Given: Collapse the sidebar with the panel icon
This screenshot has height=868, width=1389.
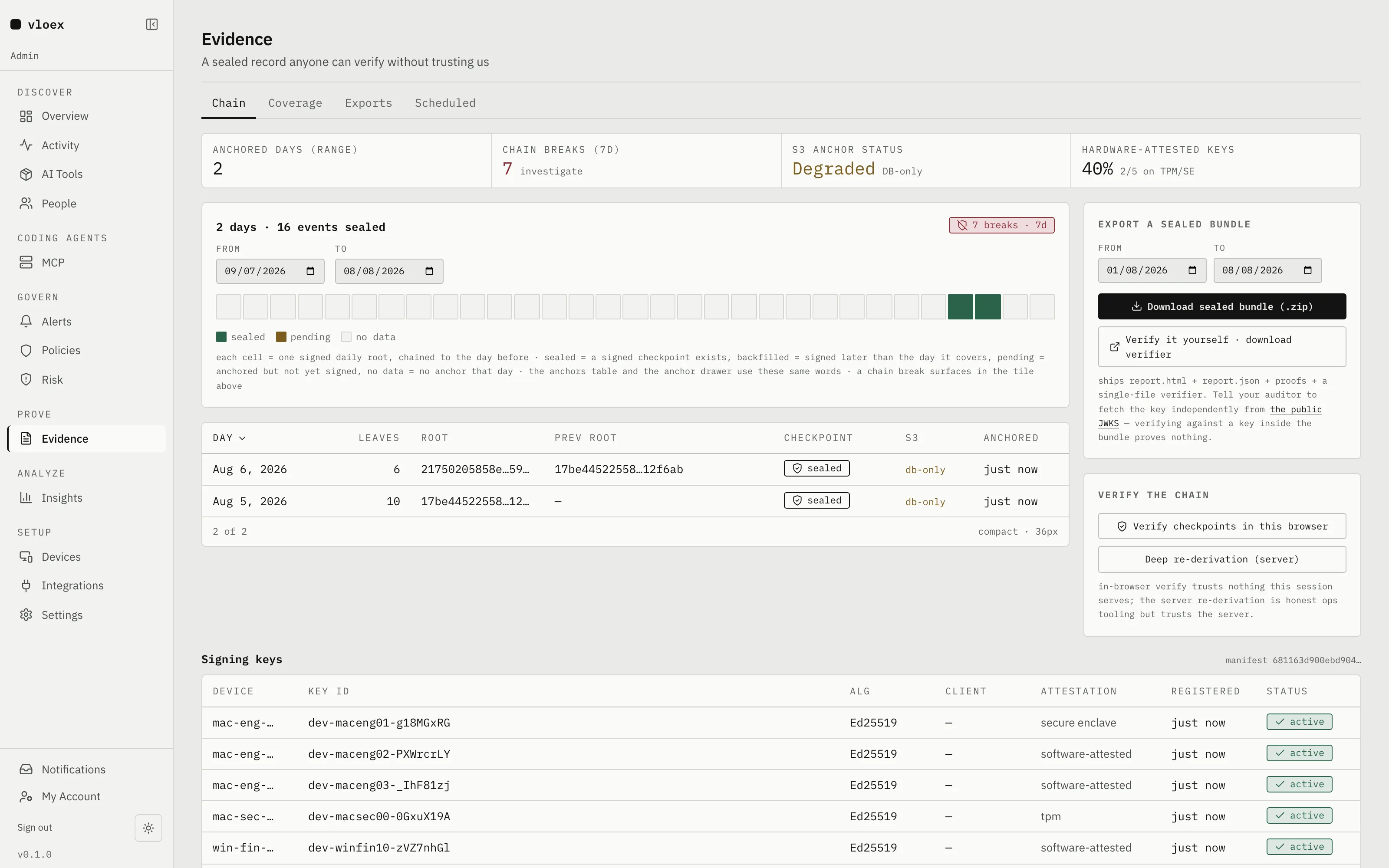Looking at the screenshot, I should (x=151, y=24).
